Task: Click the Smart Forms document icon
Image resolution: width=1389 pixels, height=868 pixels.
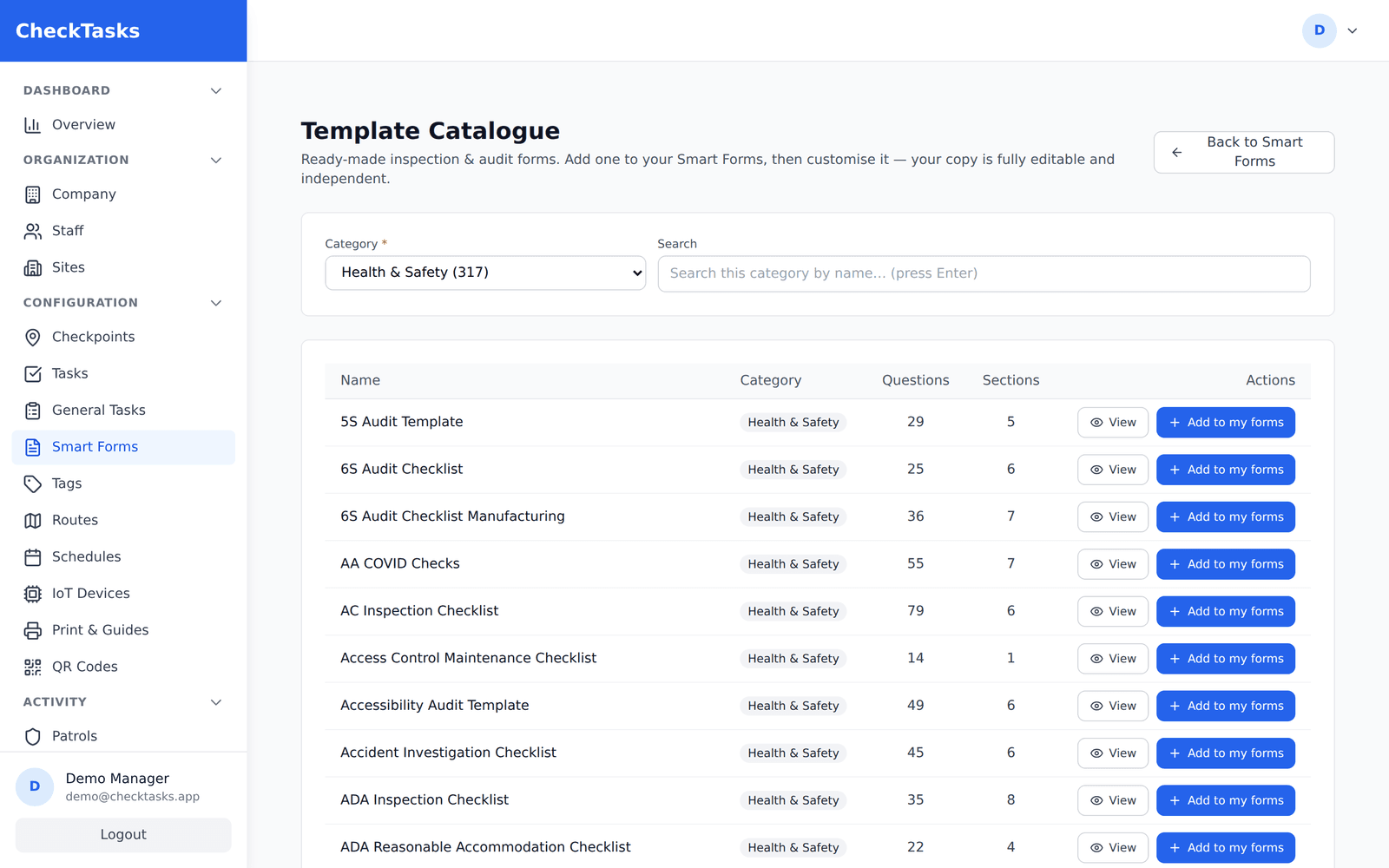Action: pyautogui.click(x=33, y=447)
